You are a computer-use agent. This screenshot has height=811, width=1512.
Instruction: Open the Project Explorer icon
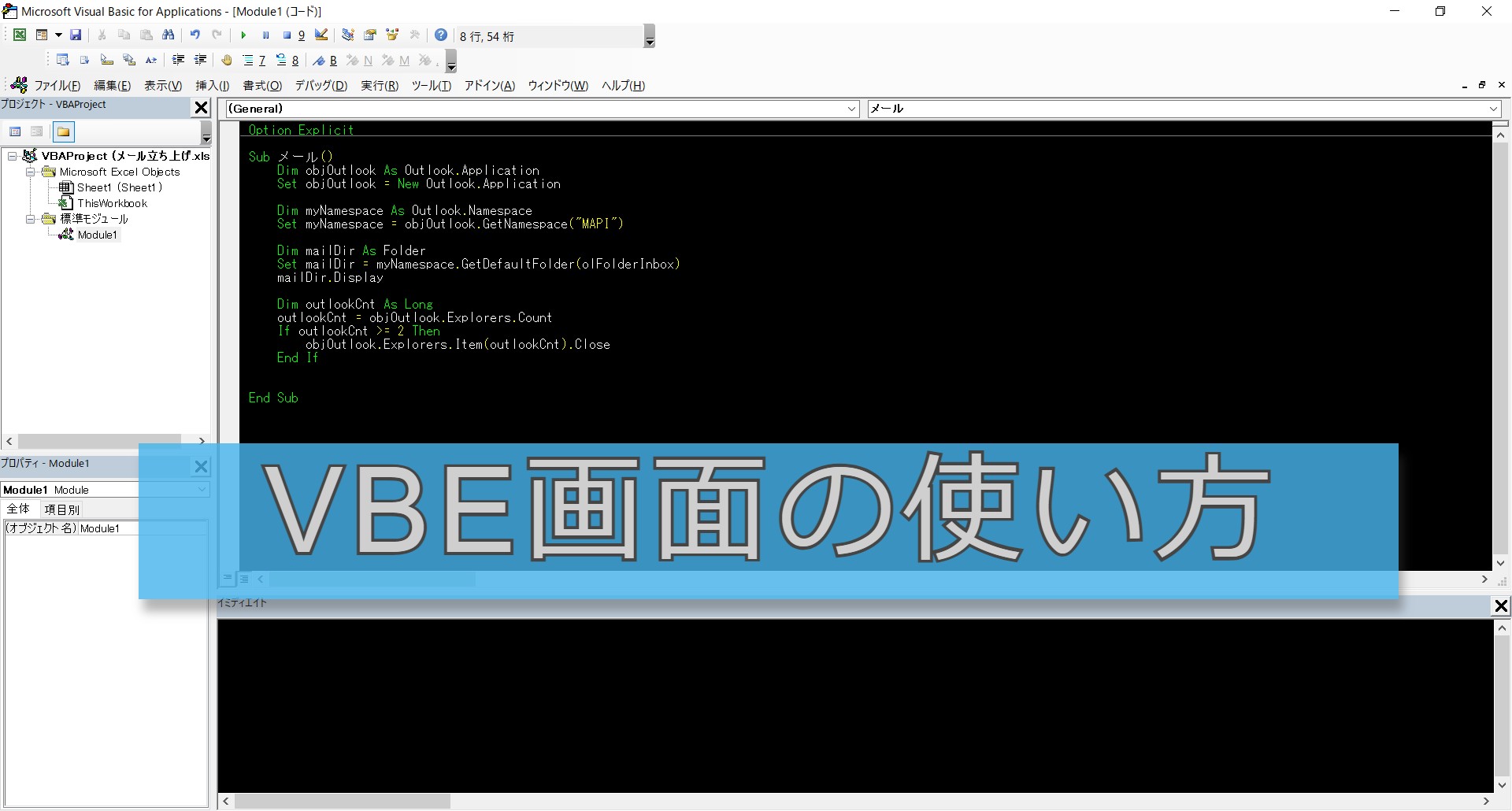coord(347,35)
